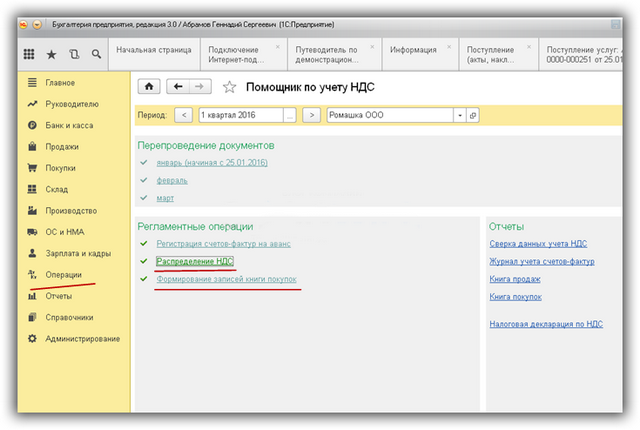This screenshot has height=430, width=640.
Task: Open the organization card button
Action: coord(473,115)
